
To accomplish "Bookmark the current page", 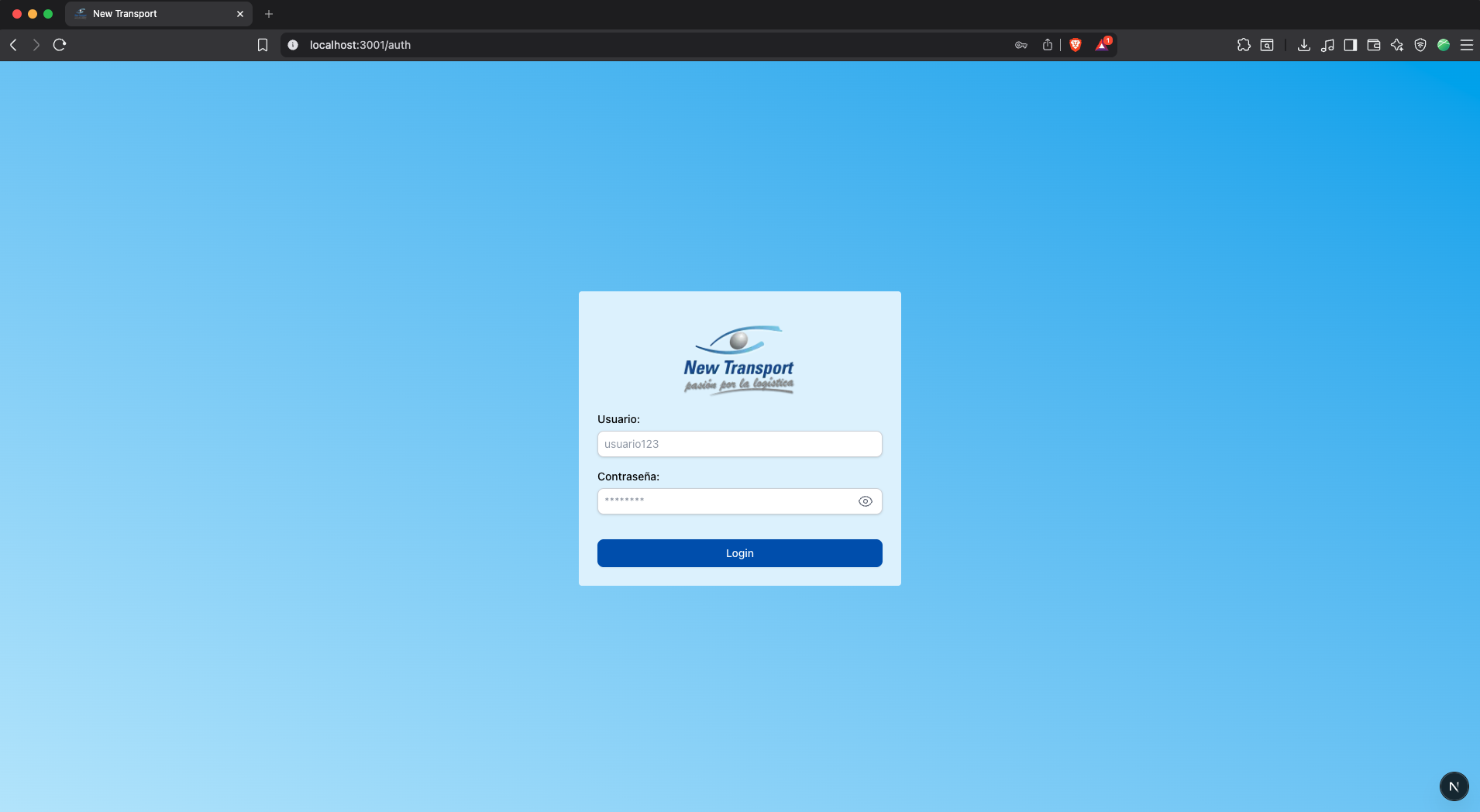I will pos(263,45).
